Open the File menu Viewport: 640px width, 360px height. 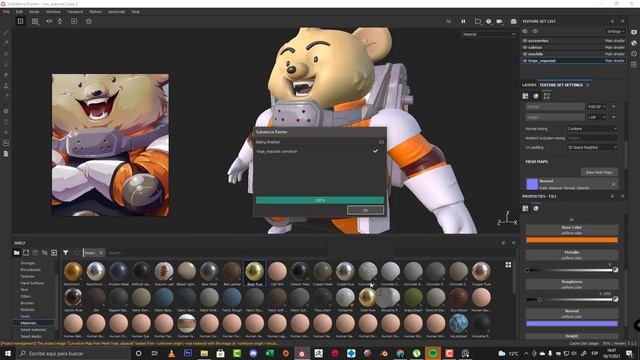click(x=6, y=12)
